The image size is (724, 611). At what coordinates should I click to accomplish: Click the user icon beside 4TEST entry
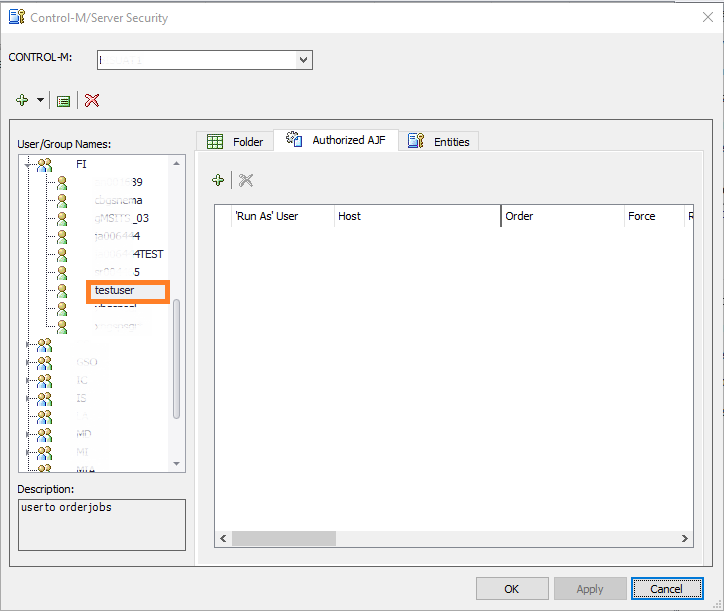(x=62, y=254)
